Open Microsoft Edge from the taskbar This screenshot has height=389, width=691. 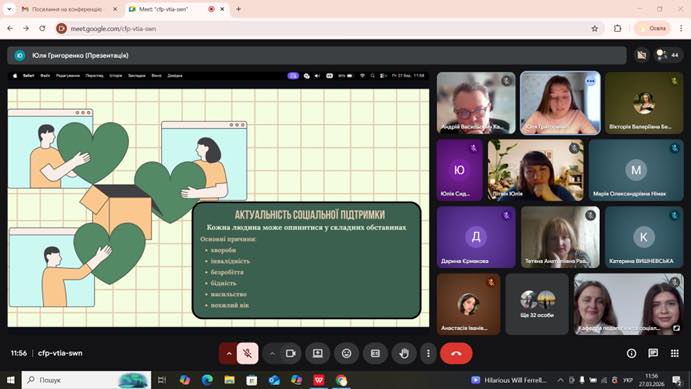tap(207, 380)
